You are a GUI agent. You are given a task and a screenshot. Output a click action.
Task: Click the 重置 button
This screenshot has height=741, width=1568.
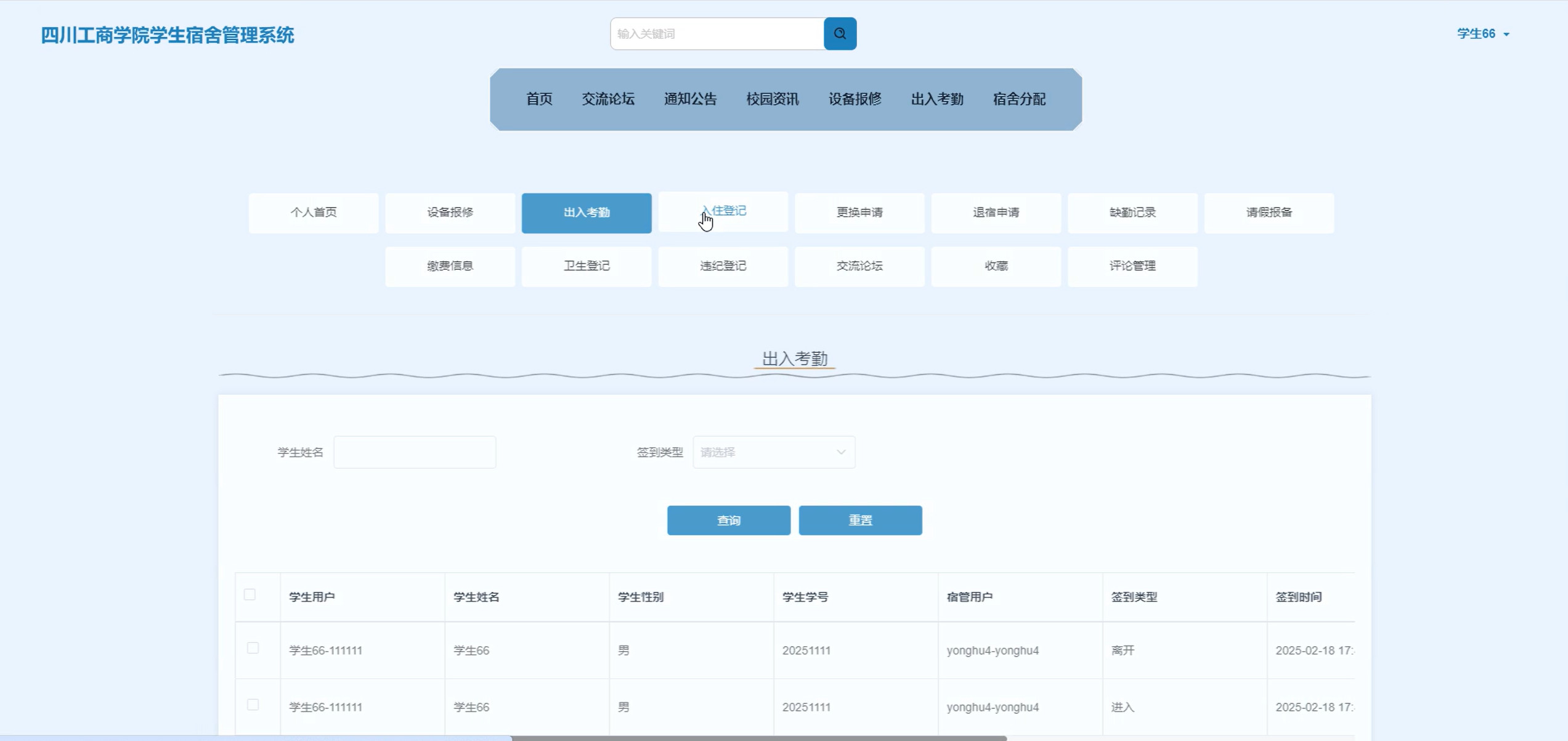(860, 520)
